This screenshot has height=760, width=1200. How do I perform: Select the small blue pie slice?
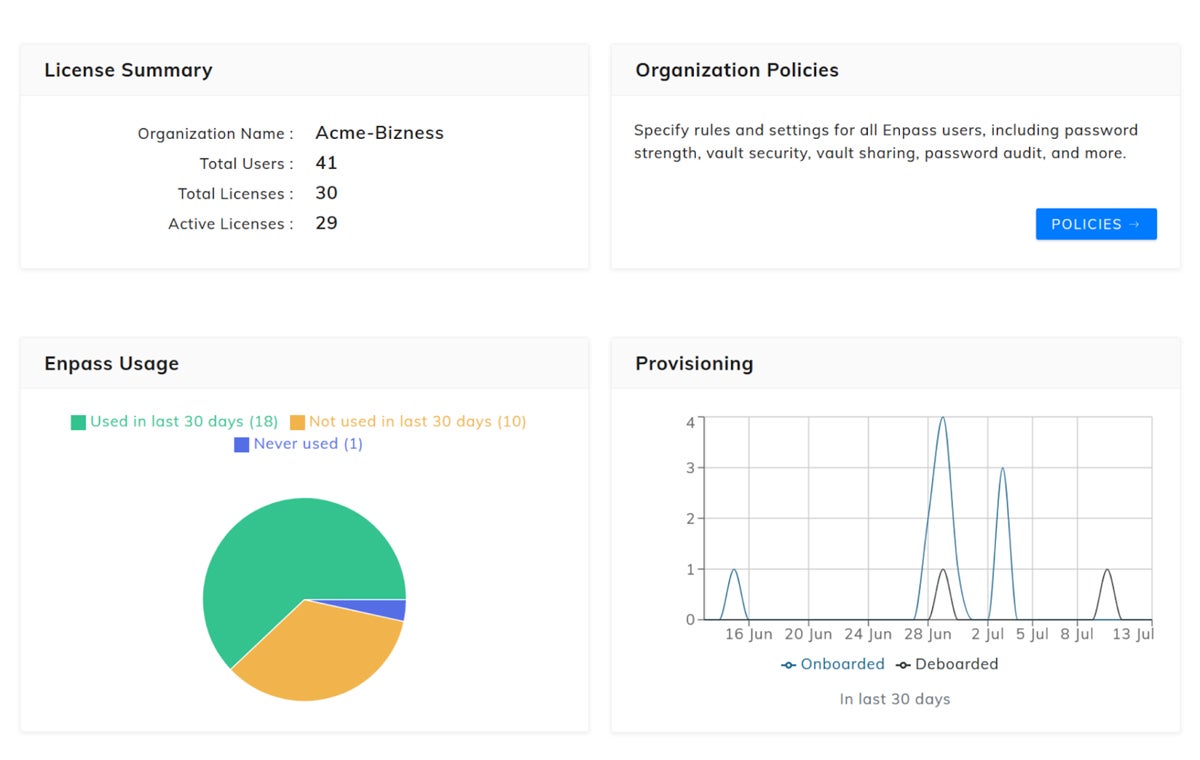pos(395,610)
